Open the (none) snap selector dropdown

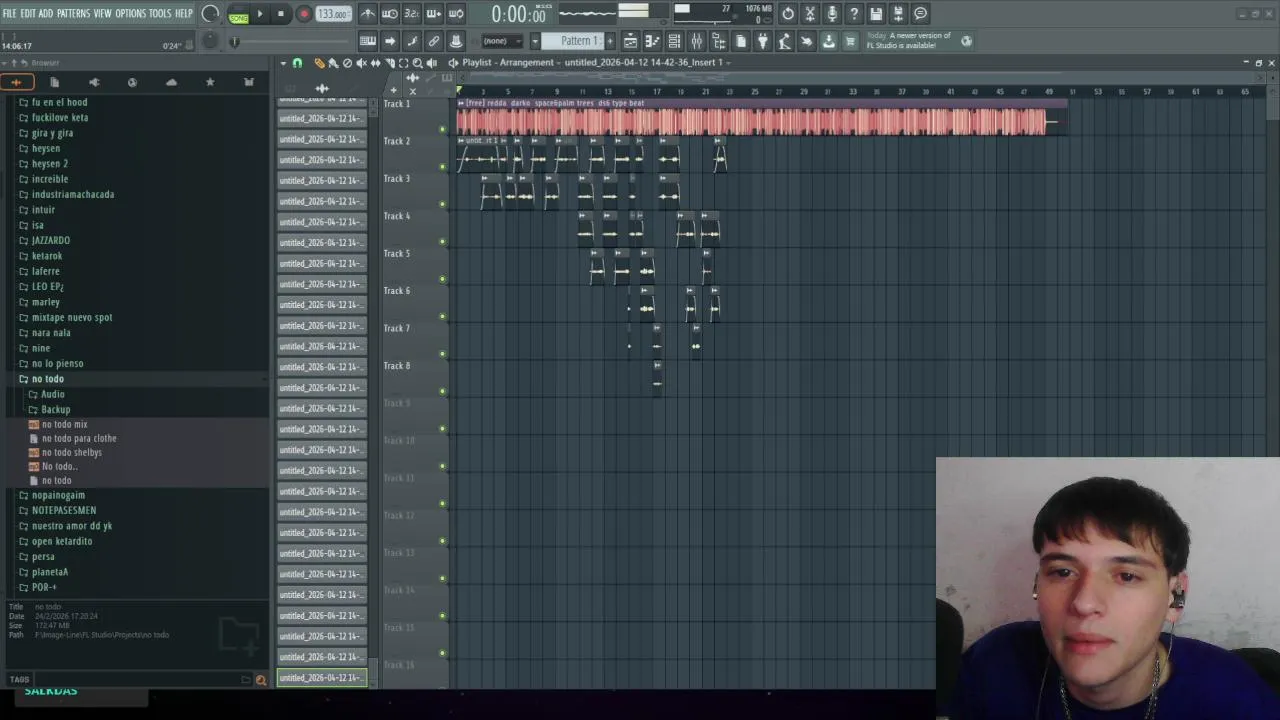tap(504, 41)
